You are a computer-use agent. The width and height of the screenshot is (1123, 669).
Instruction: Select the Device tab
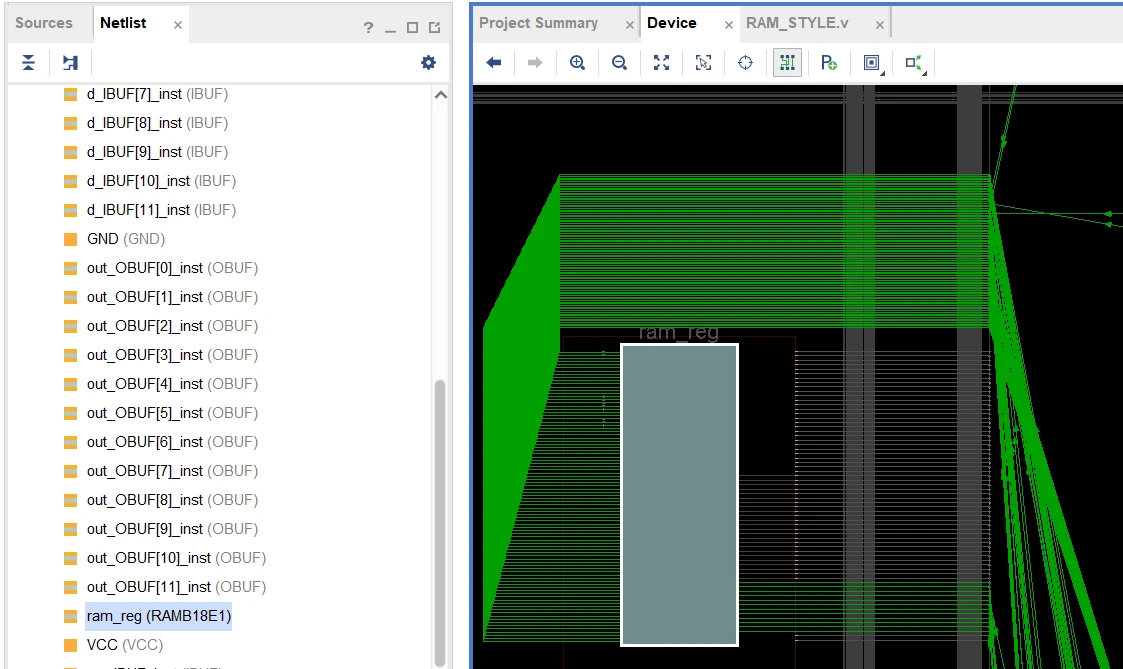[672, 23]
